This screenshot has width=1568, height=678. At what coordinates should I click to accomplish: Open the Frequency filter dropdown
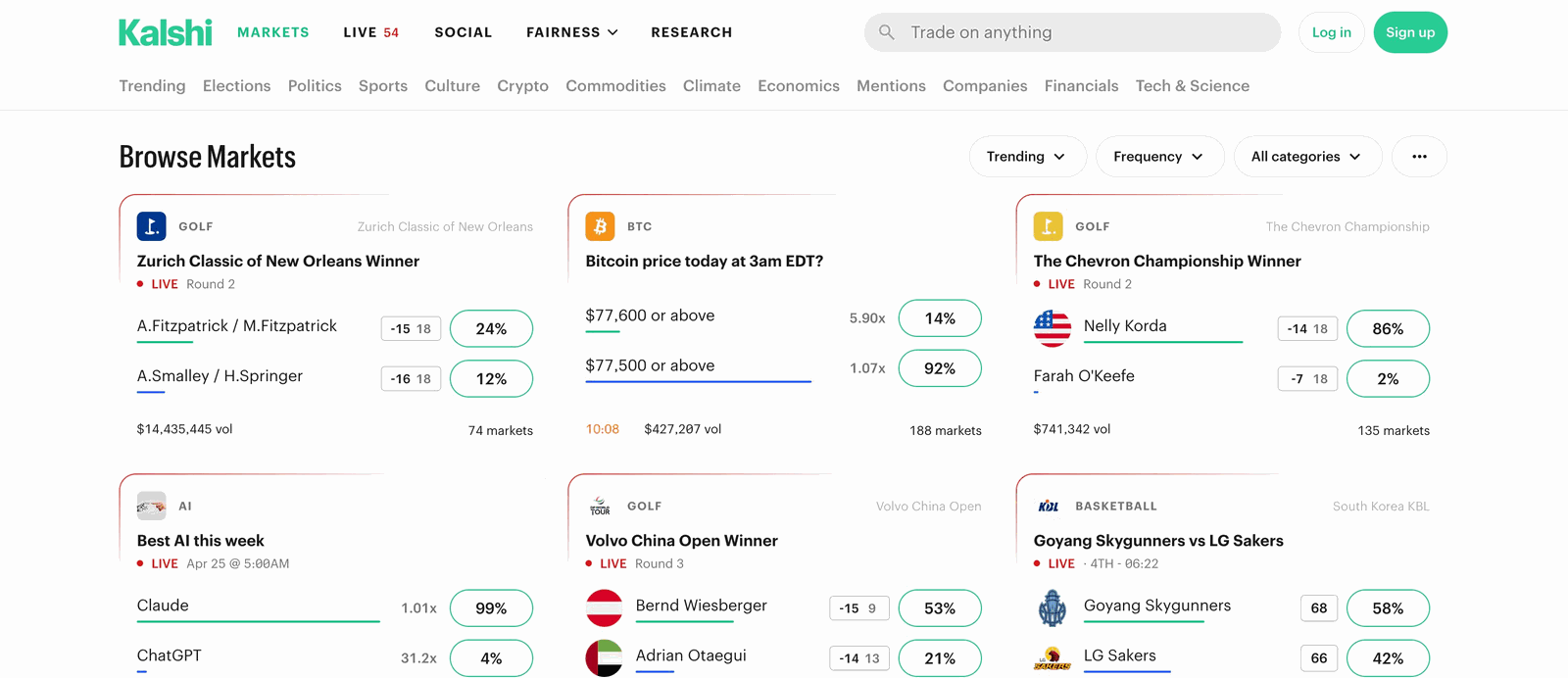click(1160, 157)
